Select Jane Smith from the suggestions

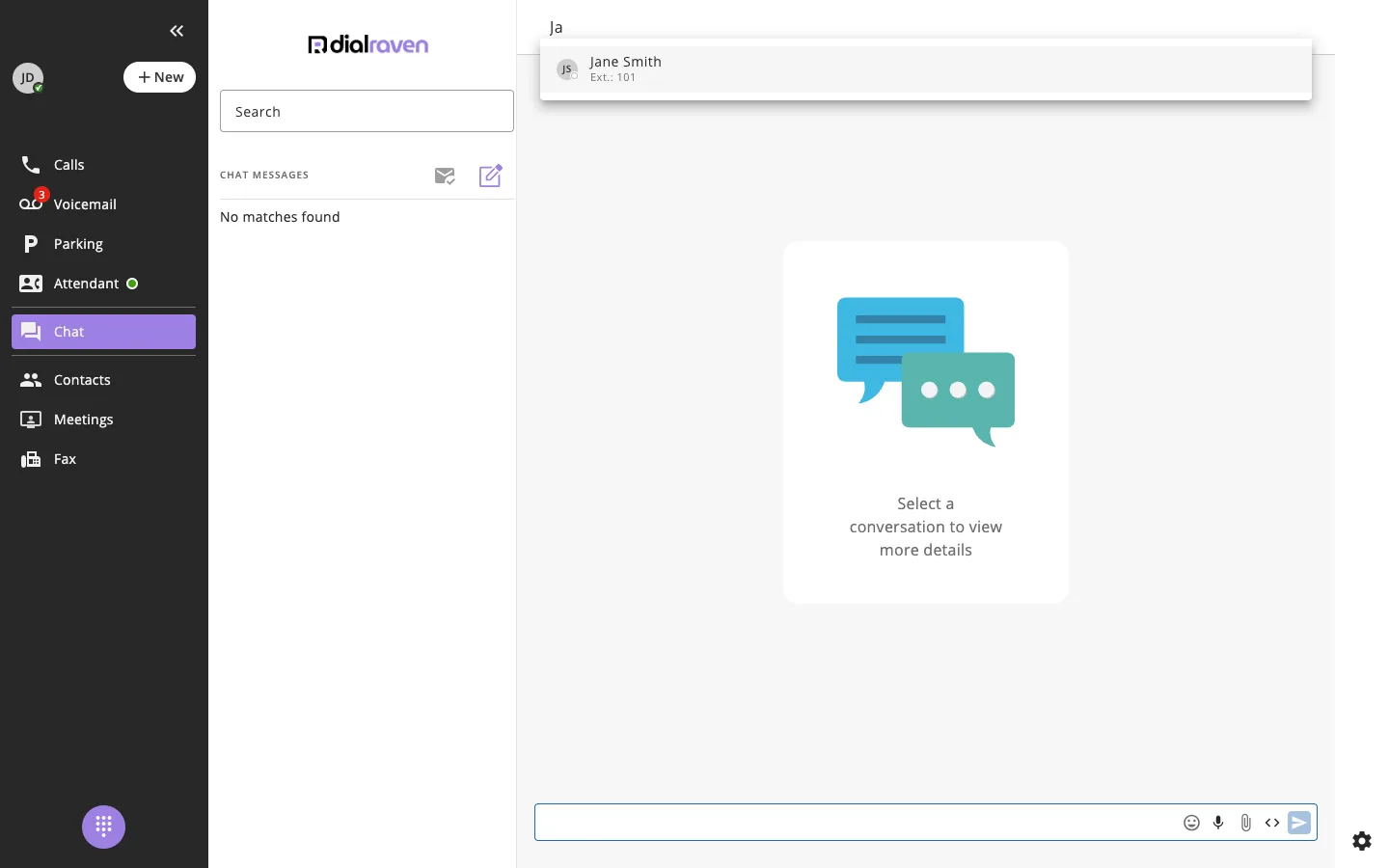pos(926,69)
